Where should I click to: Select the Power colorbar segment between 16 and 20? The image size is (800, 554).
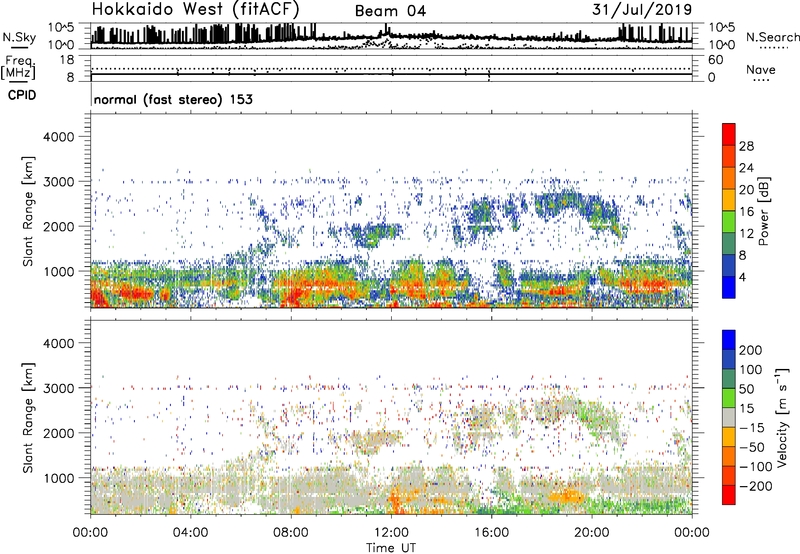(x=729, y=199)
